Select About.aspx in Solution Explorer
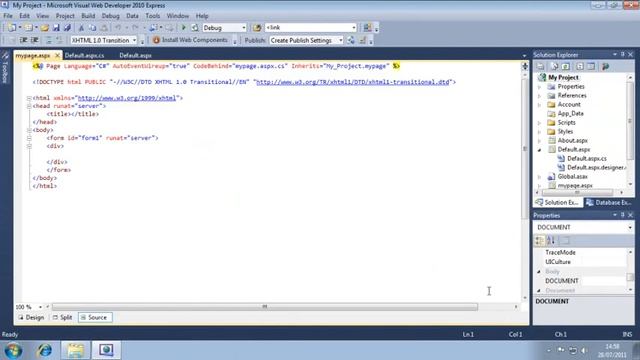Viewport: 640px width, 360px height. pos(572,140)
